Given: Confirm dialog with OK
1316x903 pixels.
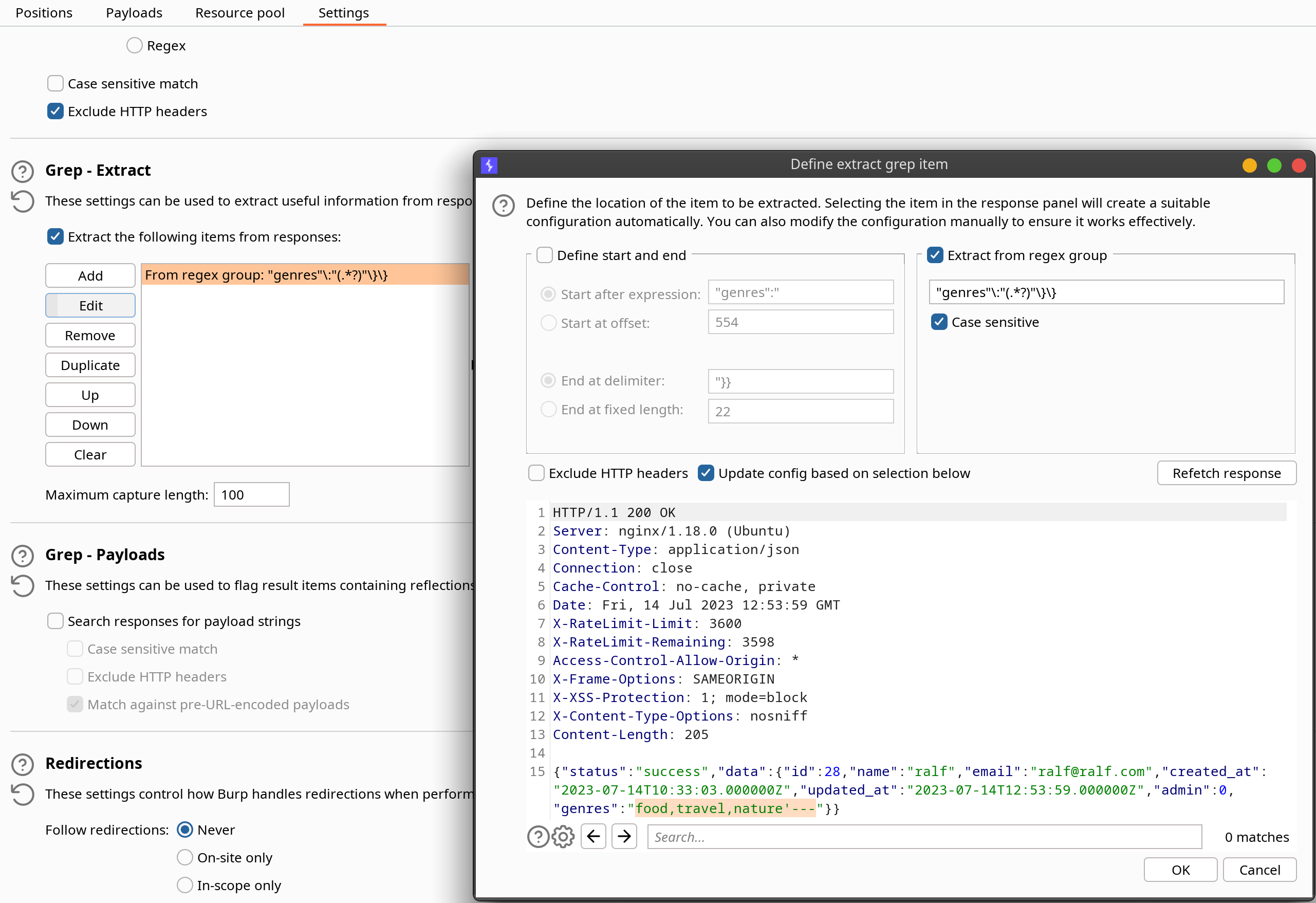Looking at the screenshot, I should [1181, 870].
